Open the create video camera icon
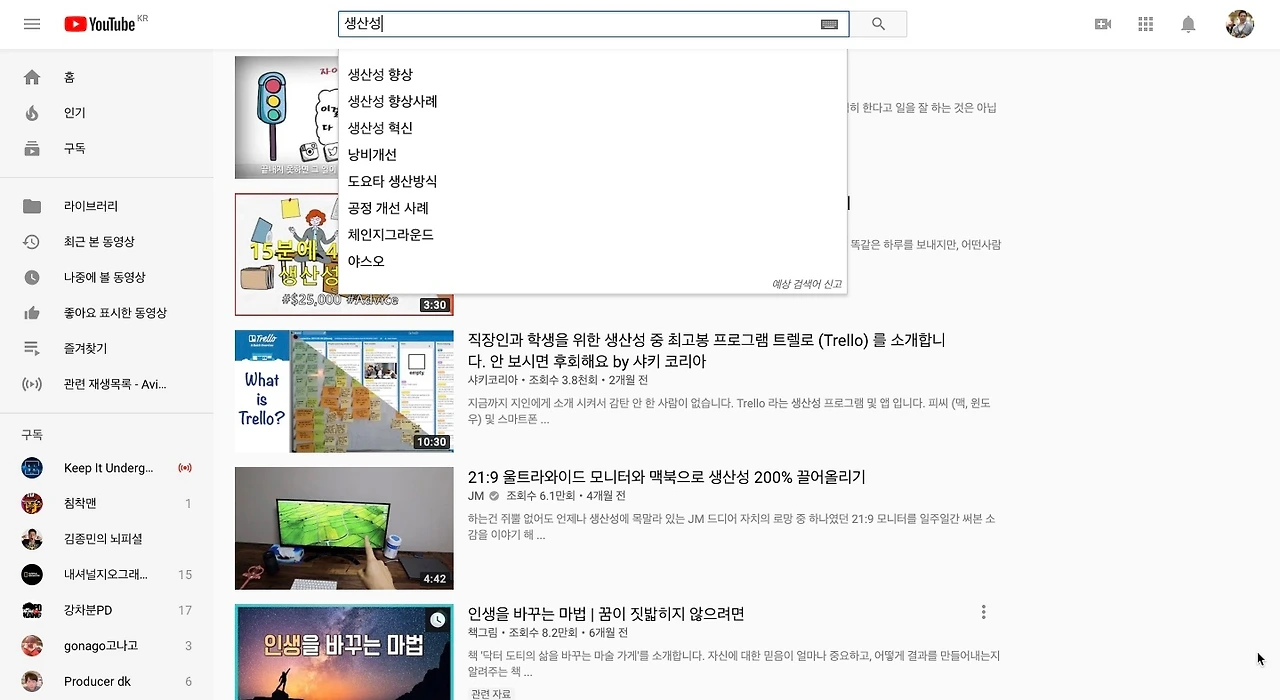Viewport: 1280px width, 700px height. [x=1103, y=24]
